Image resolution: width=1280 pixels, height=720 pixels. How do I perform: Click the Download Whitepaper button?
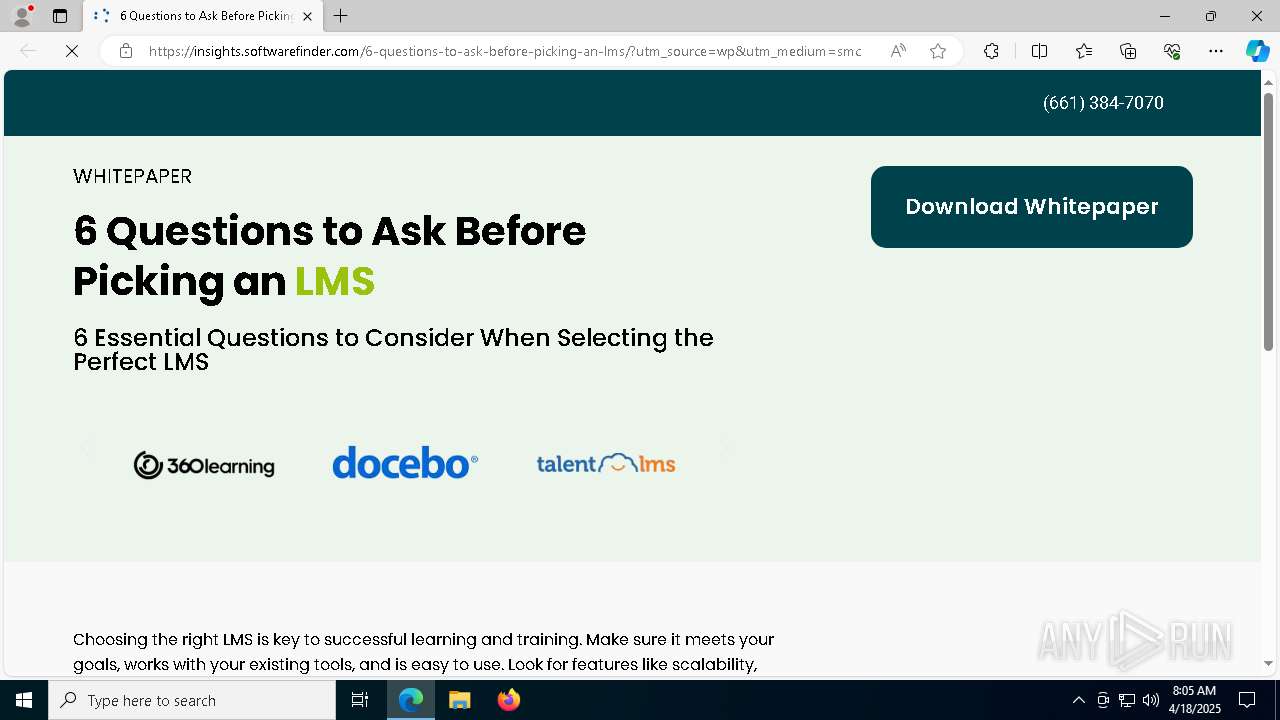(1032, 207)
